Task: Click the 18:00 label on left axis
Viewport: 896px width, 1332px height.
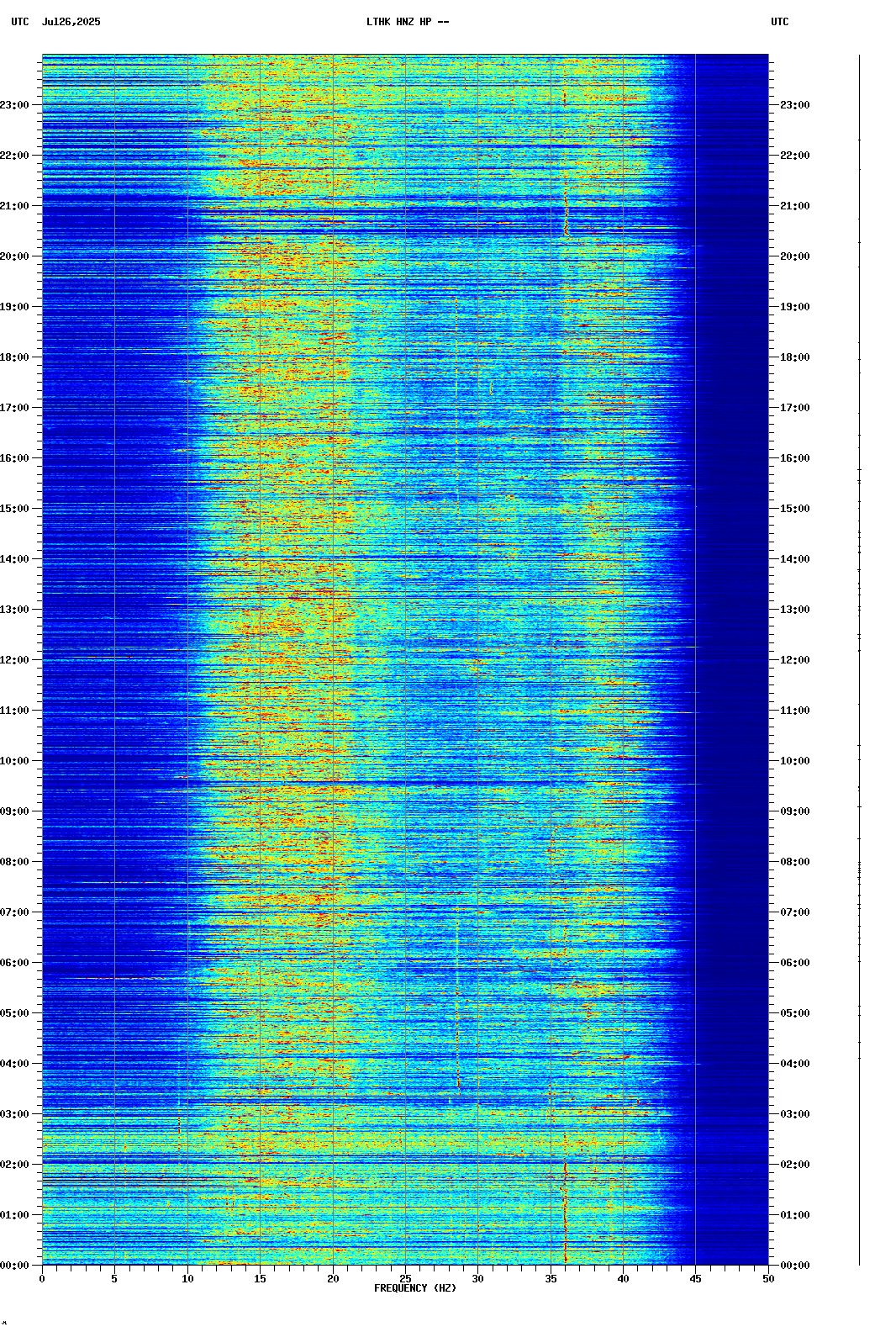Action: pos(14,357)
